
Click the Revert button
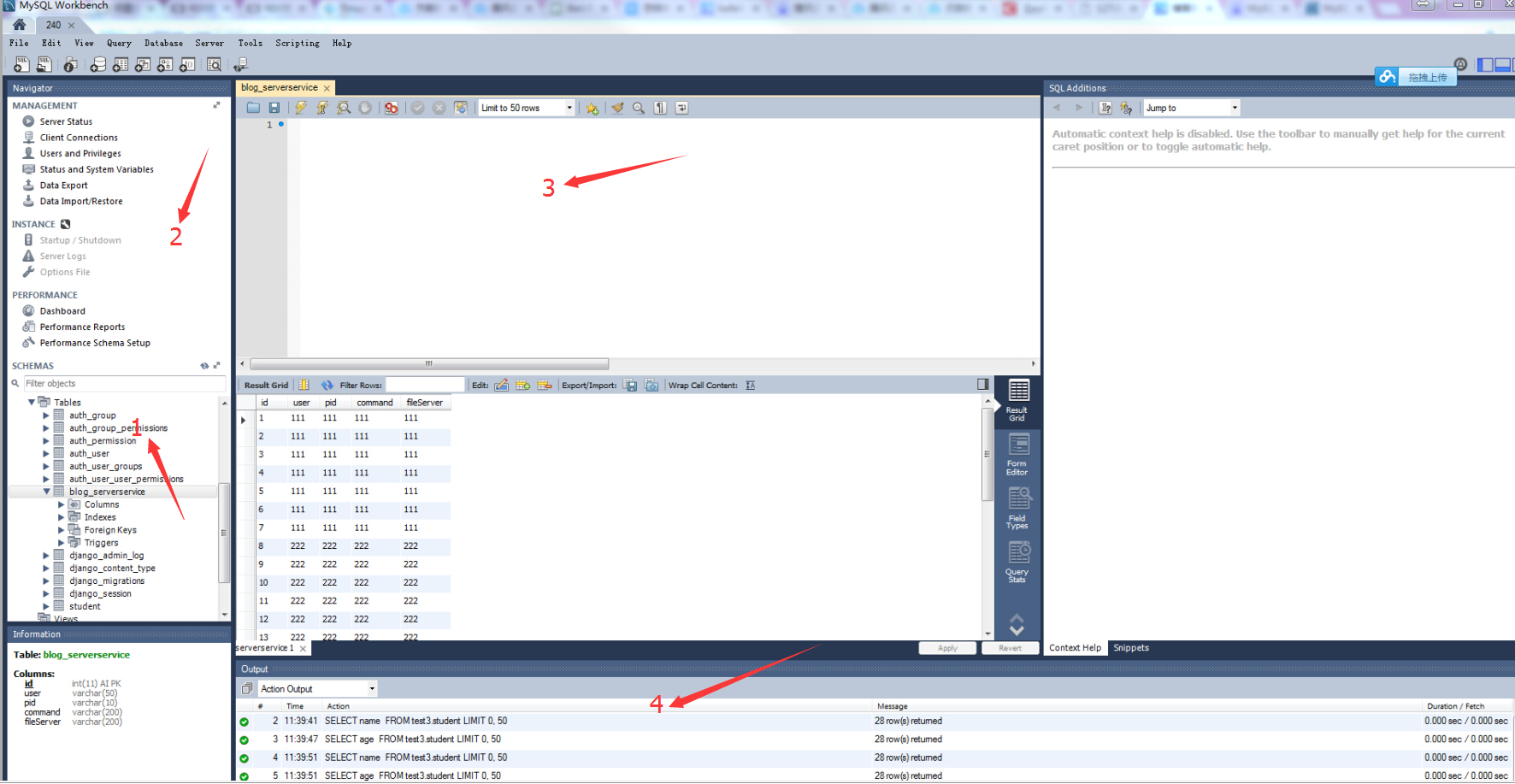(1010, 648)
